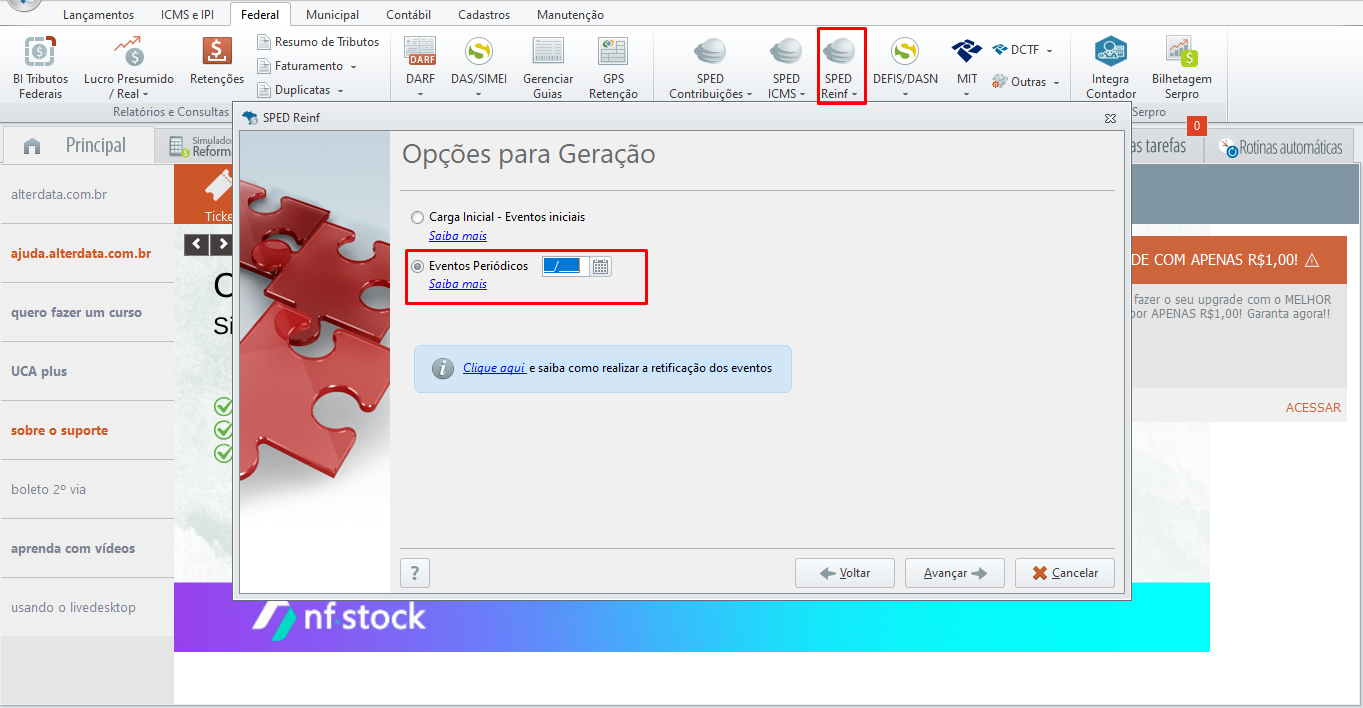Viewport: 1363px width, 708px height.
Task: Click the 'Clique aqui' retificação link
Action: click(494, 368)
